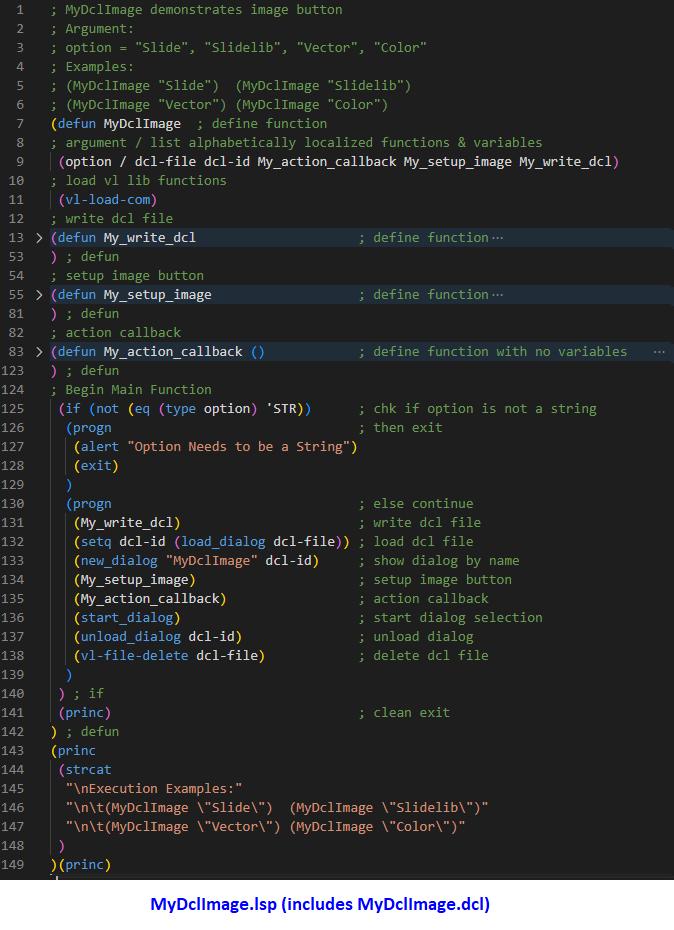Place cursor on 'defun MyDclImage' text
This screenshot has height=930, width=674.
pos(119,124)
